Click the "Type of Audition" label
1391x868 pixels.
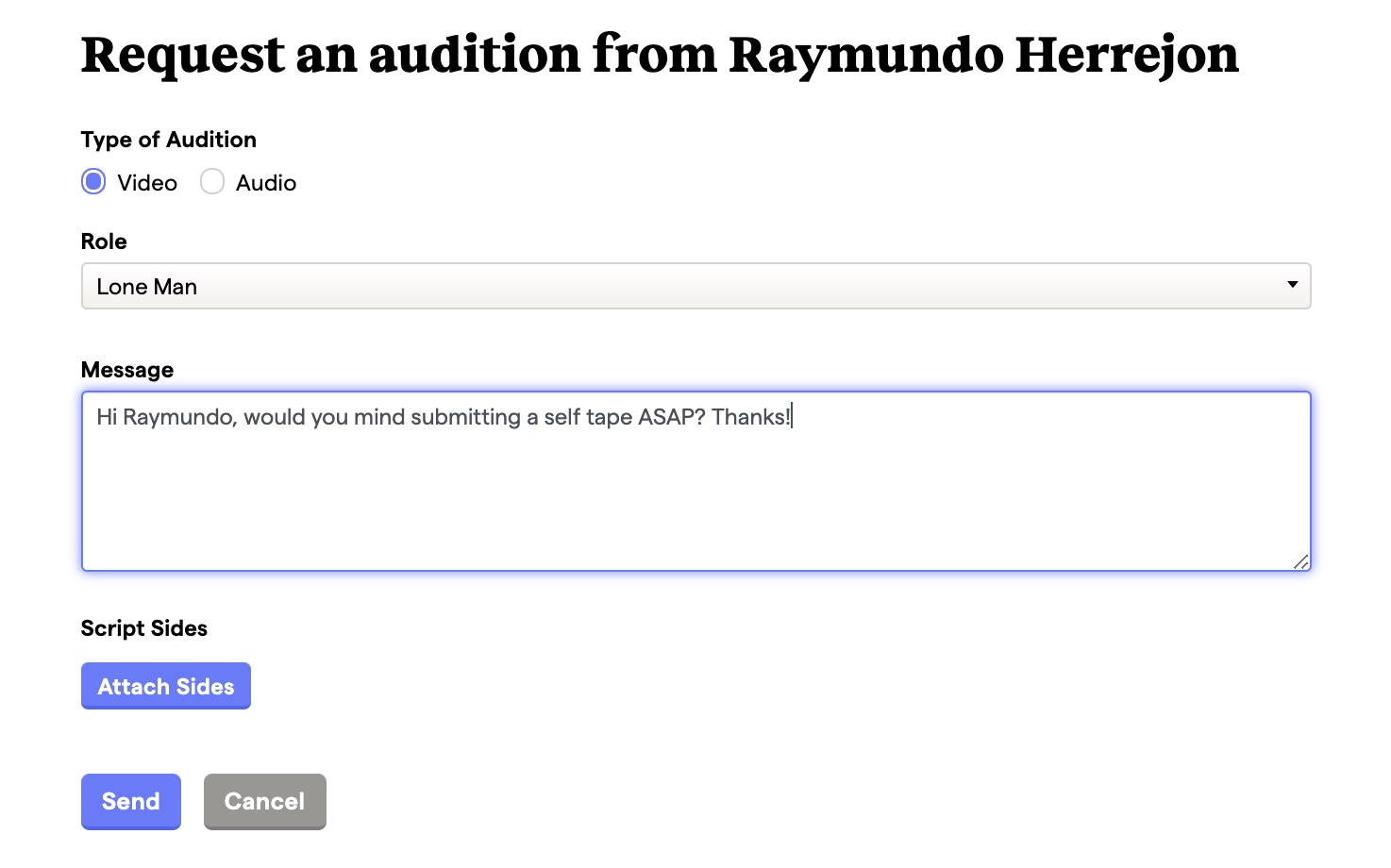click(169, 140)
